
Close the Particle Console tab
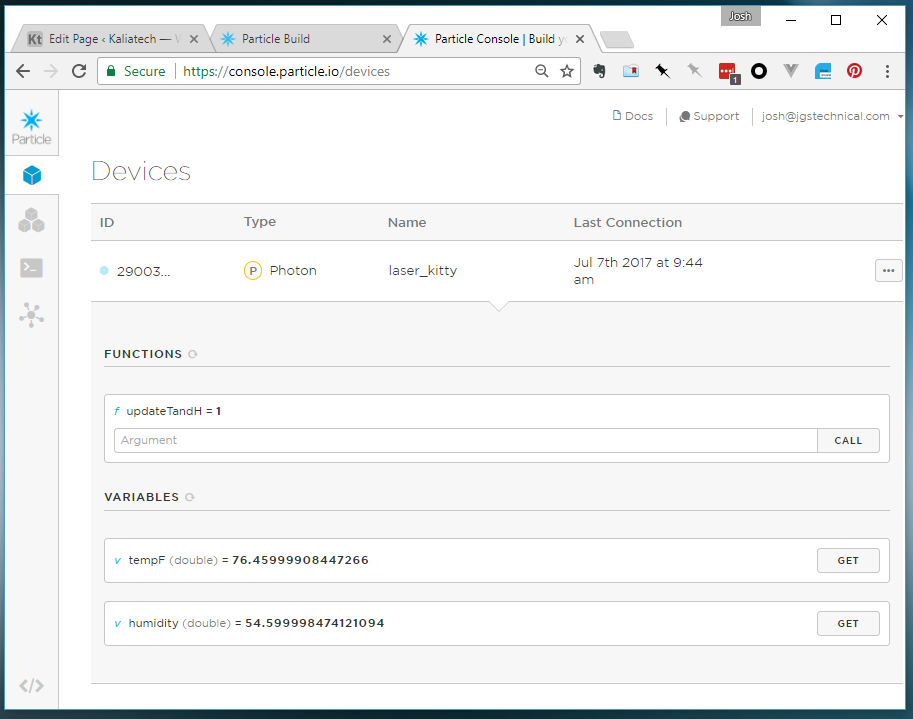[580, 39]
